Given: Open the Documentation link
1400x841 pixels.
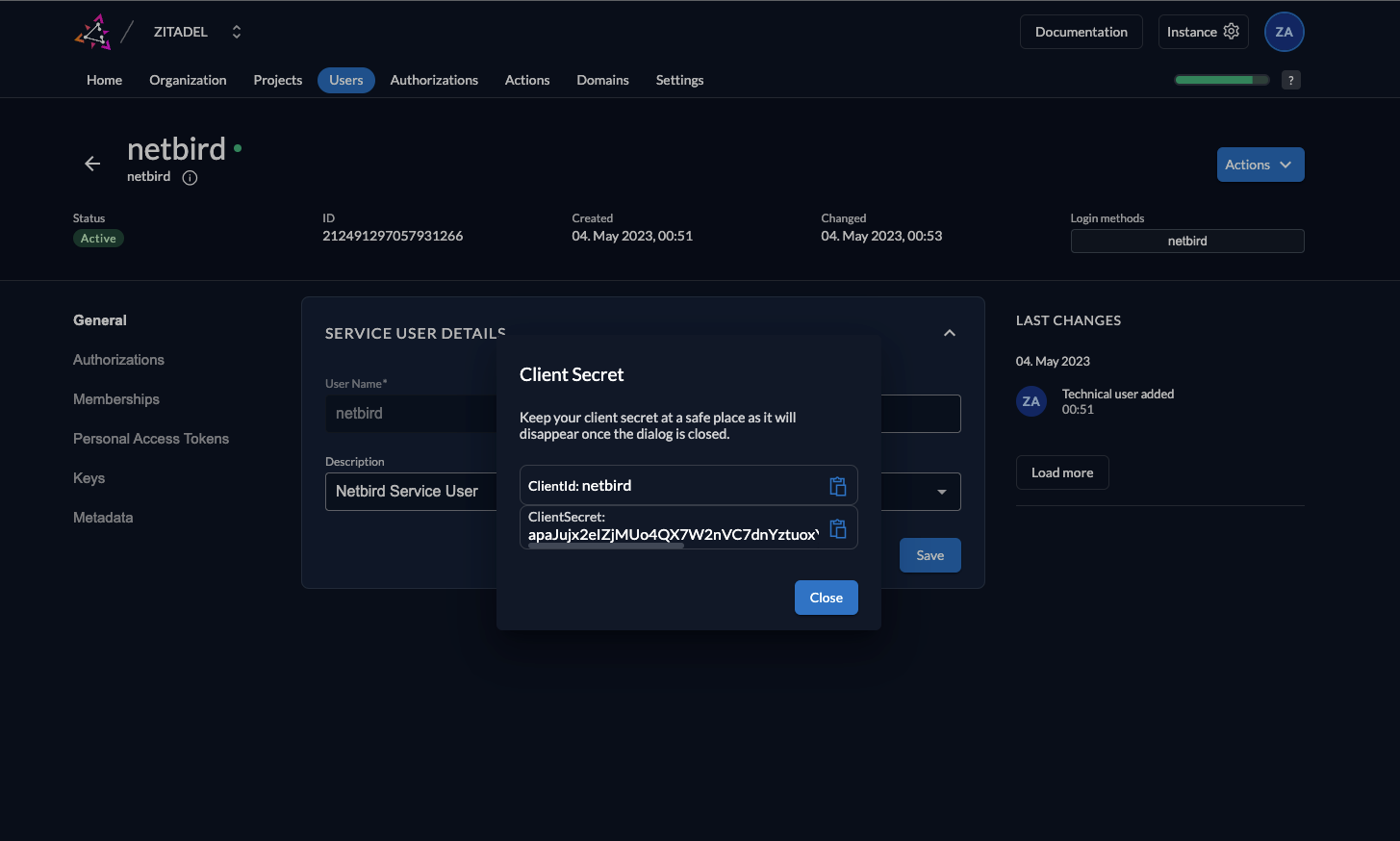Looking at the screenshot, I should (1082, 32).
